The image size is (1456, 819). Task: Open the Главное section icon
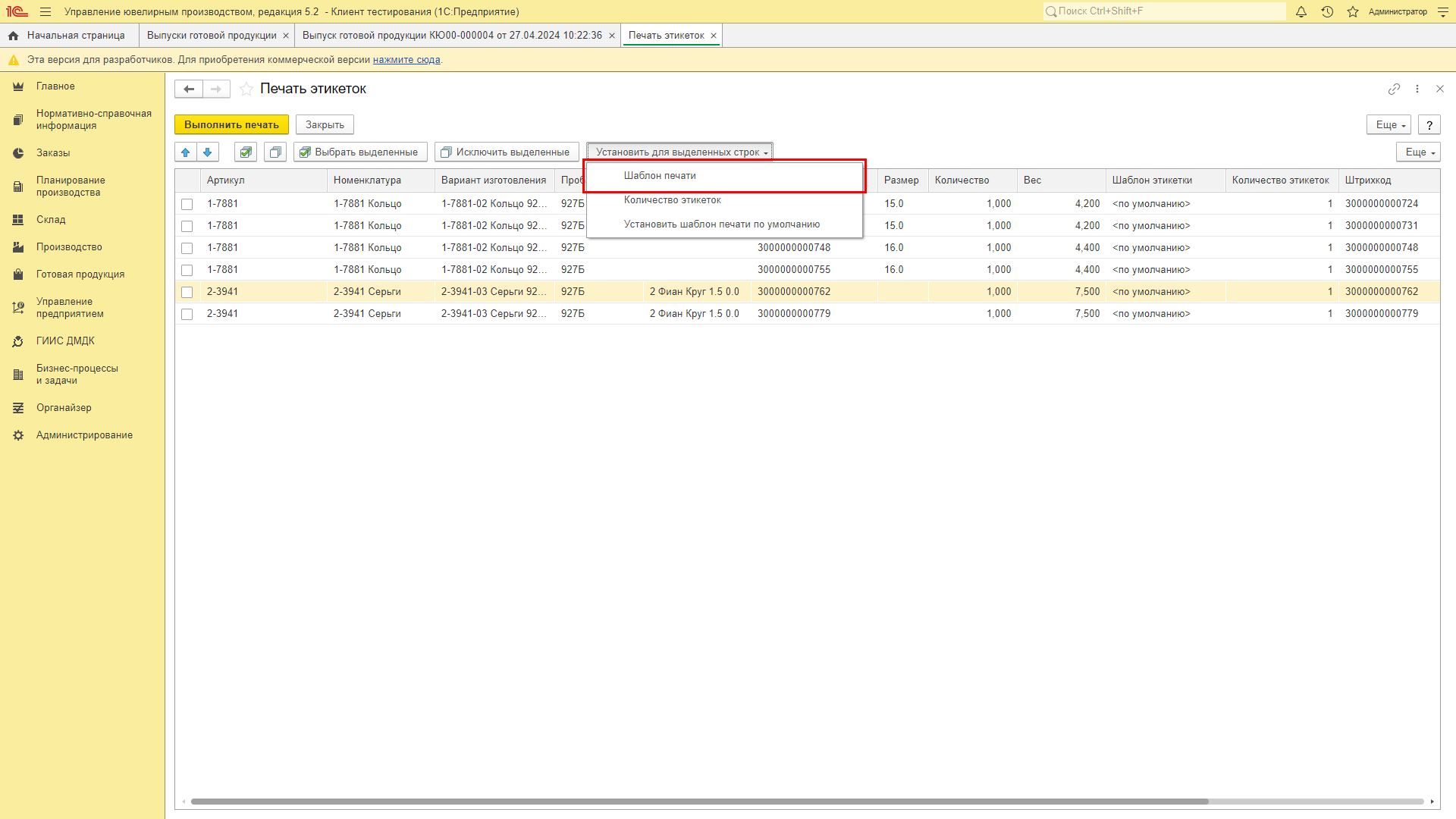18,86
